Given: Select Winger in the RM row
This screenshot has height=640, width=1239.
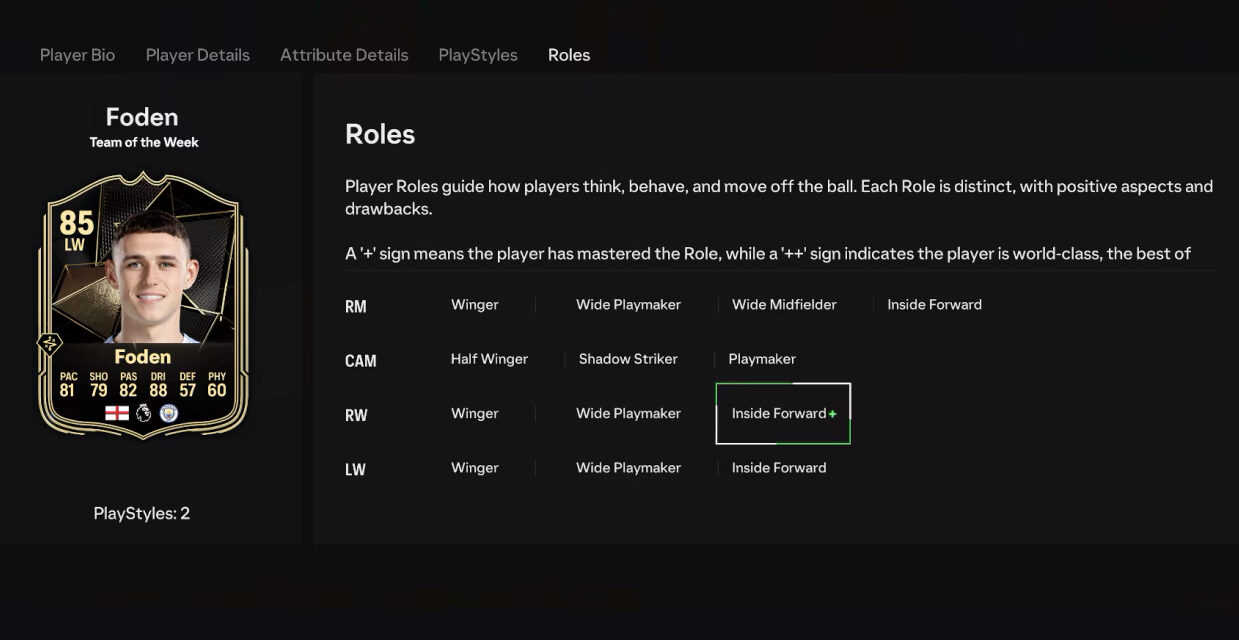Looking at the screenshot, I should point(475,305).
